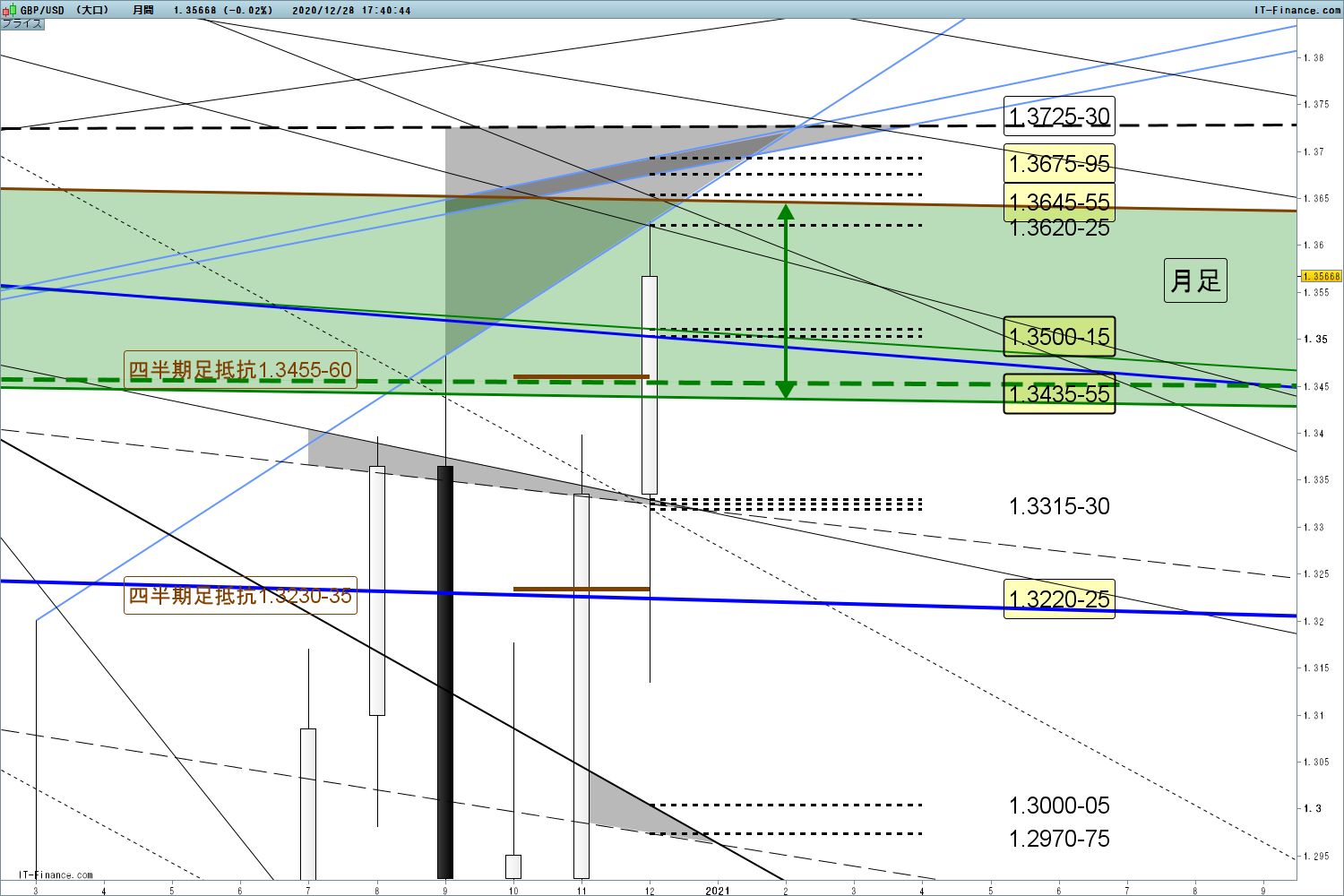Image resolution: width=1344 pixels, height=896 pixels.
Task: Click the 1.32 price axis label
Action: [x=1314, y=621]
